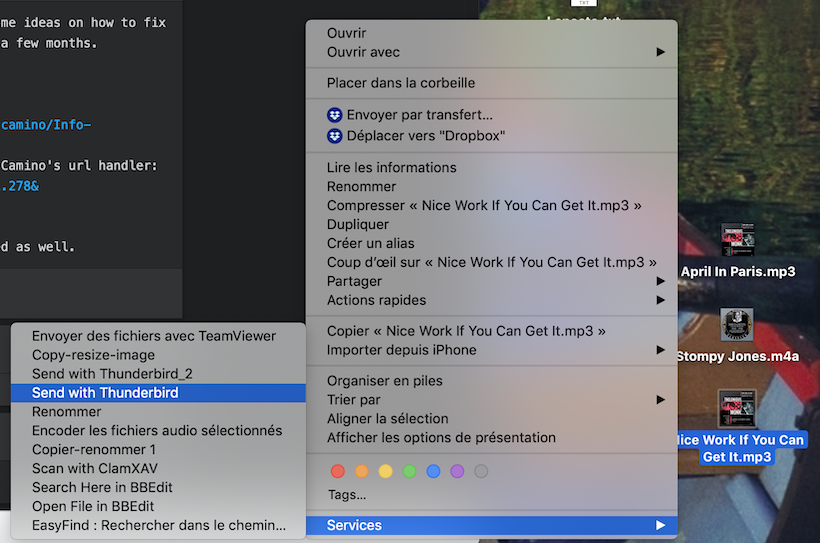Choose Renommer in the main context menu
820x543 pixels.
[x=492, y=186]
